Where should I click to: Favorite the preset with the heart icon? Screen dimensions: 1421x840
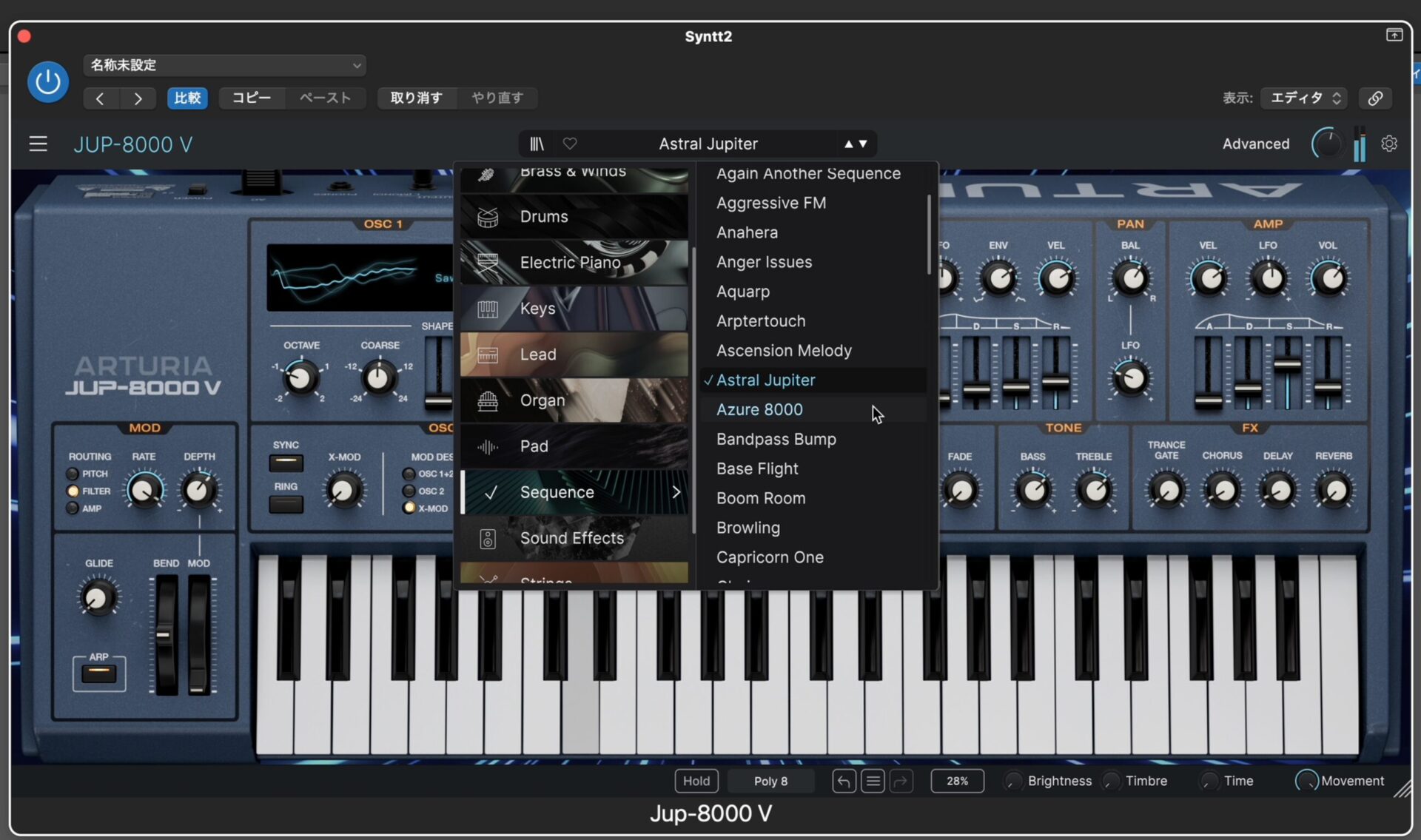tap(570, 144)
